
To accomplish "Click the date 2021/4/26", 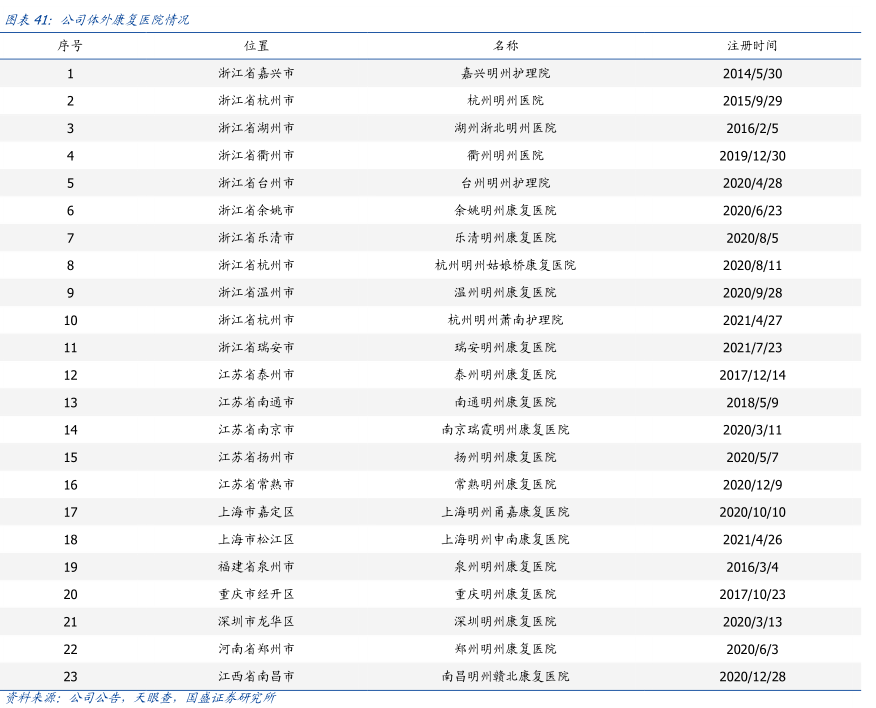I will [x=752, y=539].
